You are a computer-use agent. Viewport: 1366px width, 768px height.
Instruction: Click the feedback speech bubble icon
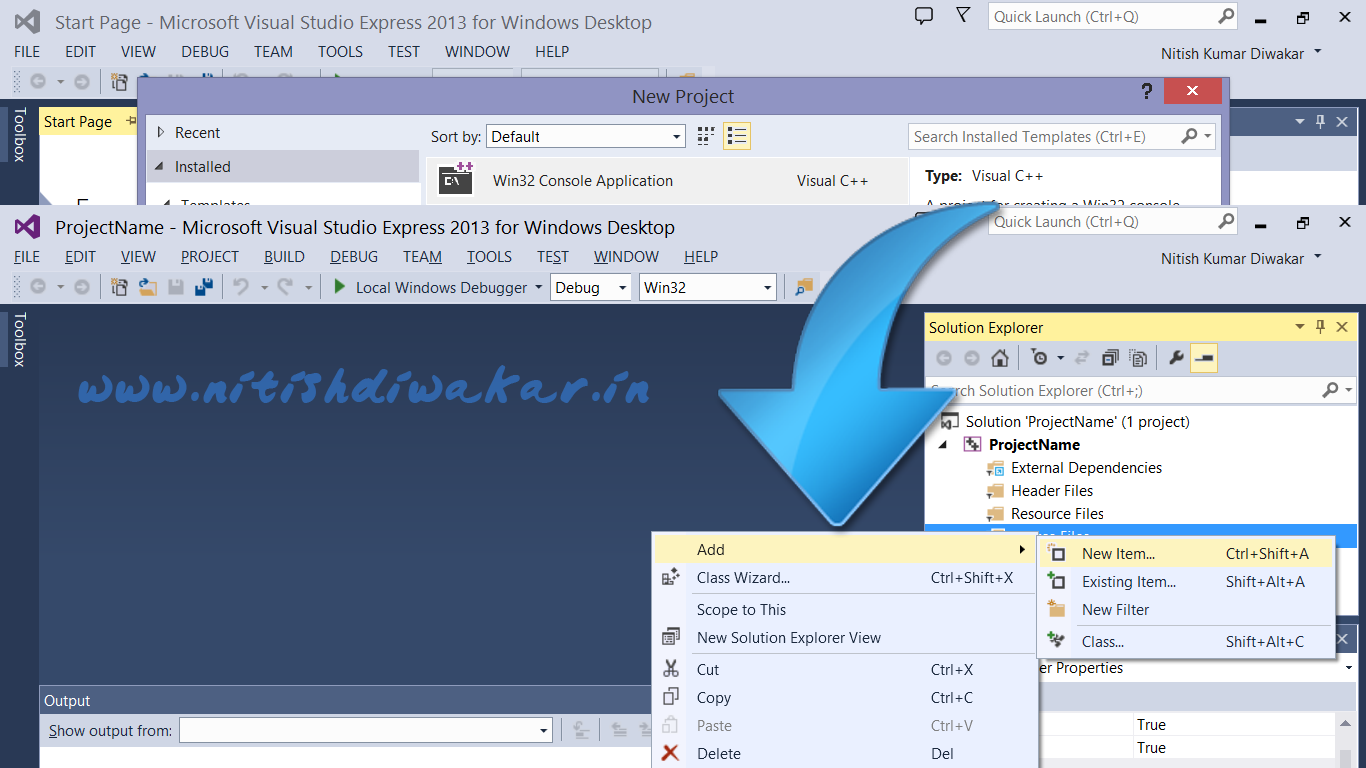coord(924,16)
